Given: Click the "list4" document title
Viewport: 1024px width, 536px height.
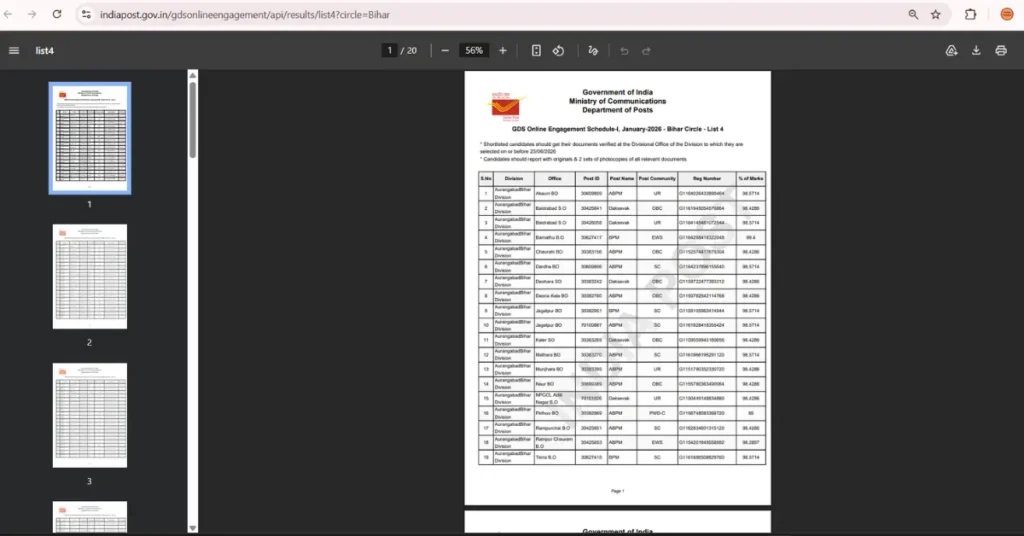Looking at the screenshot, I should [44, 50].
